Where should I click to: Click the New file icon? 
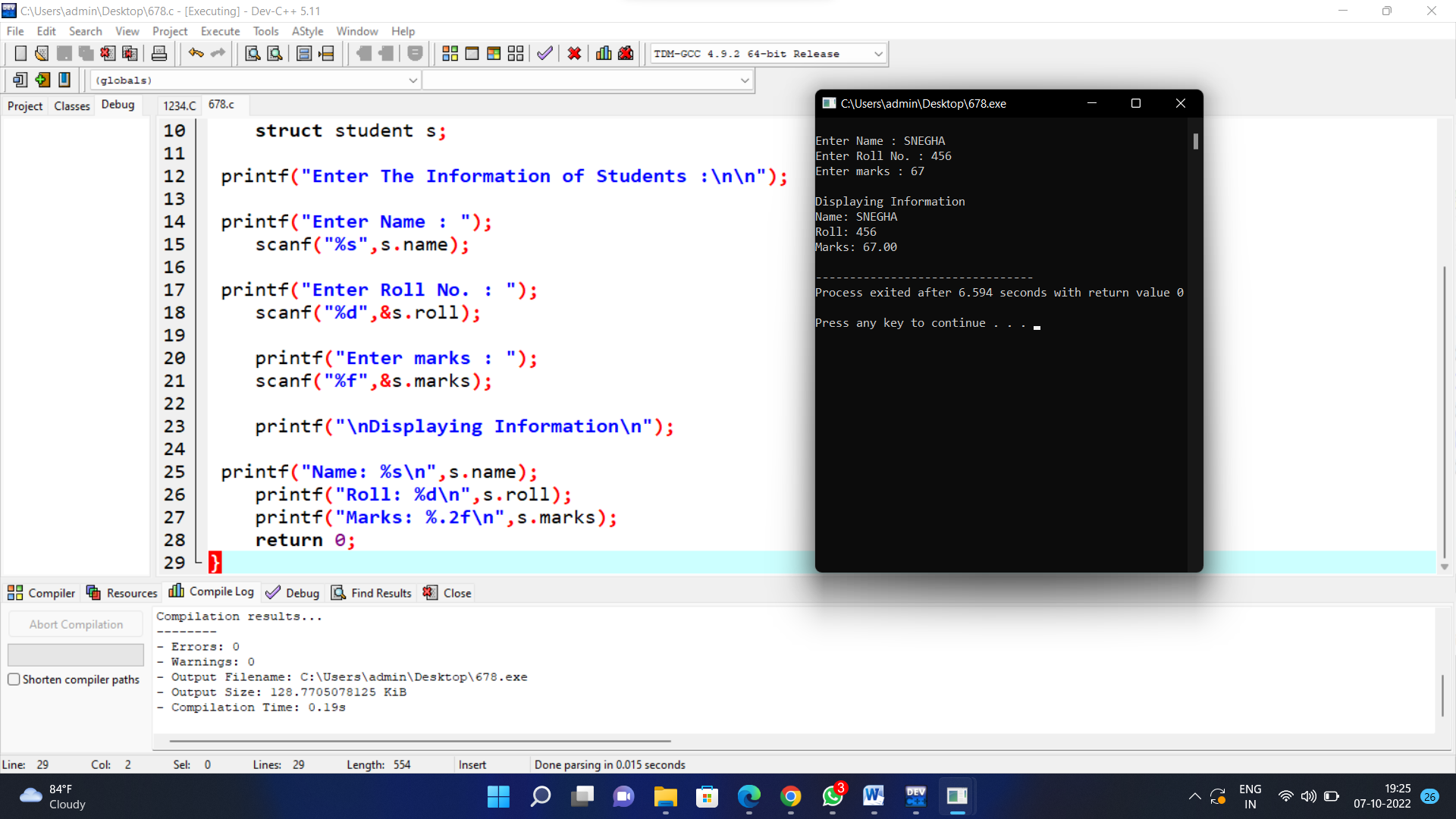(x=20, y=54)
